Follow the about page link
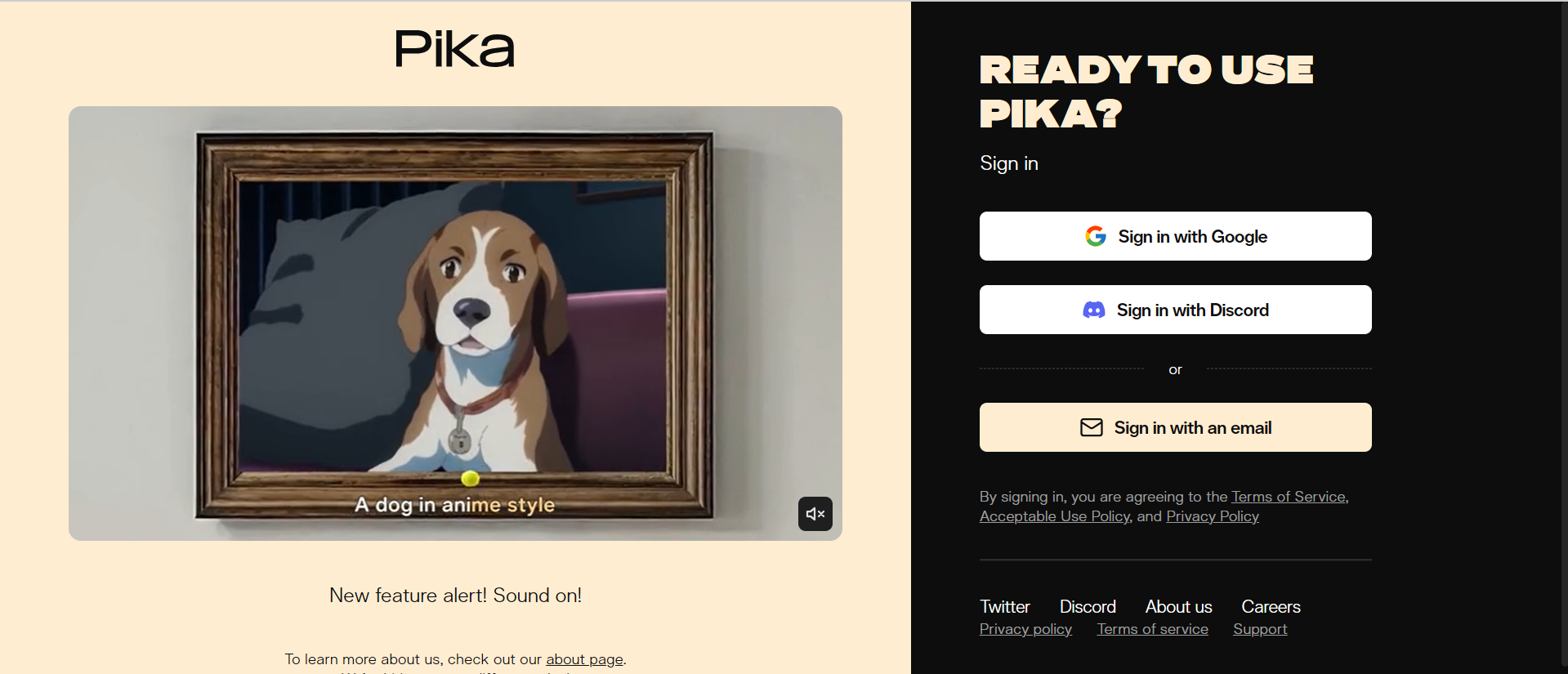Screen dimensions: 1568x674 tap(584, 659)
